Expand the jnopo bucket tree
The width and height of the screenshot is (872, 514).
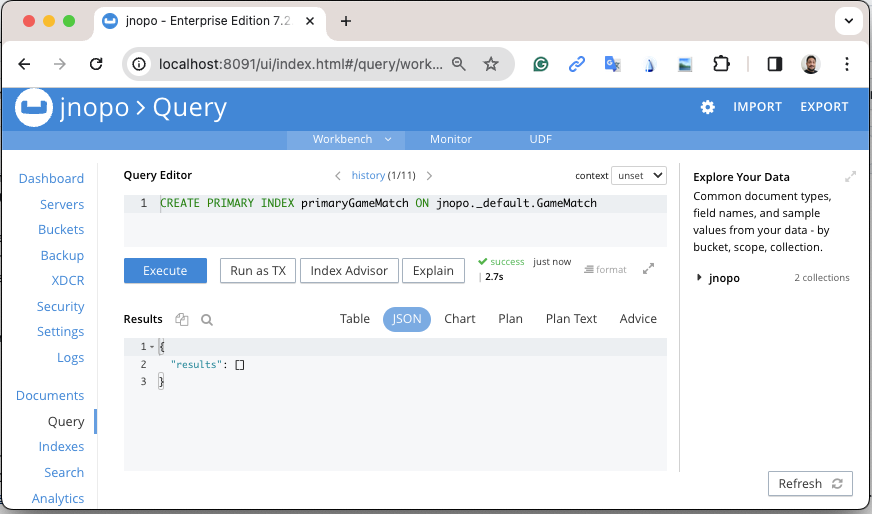699,278
